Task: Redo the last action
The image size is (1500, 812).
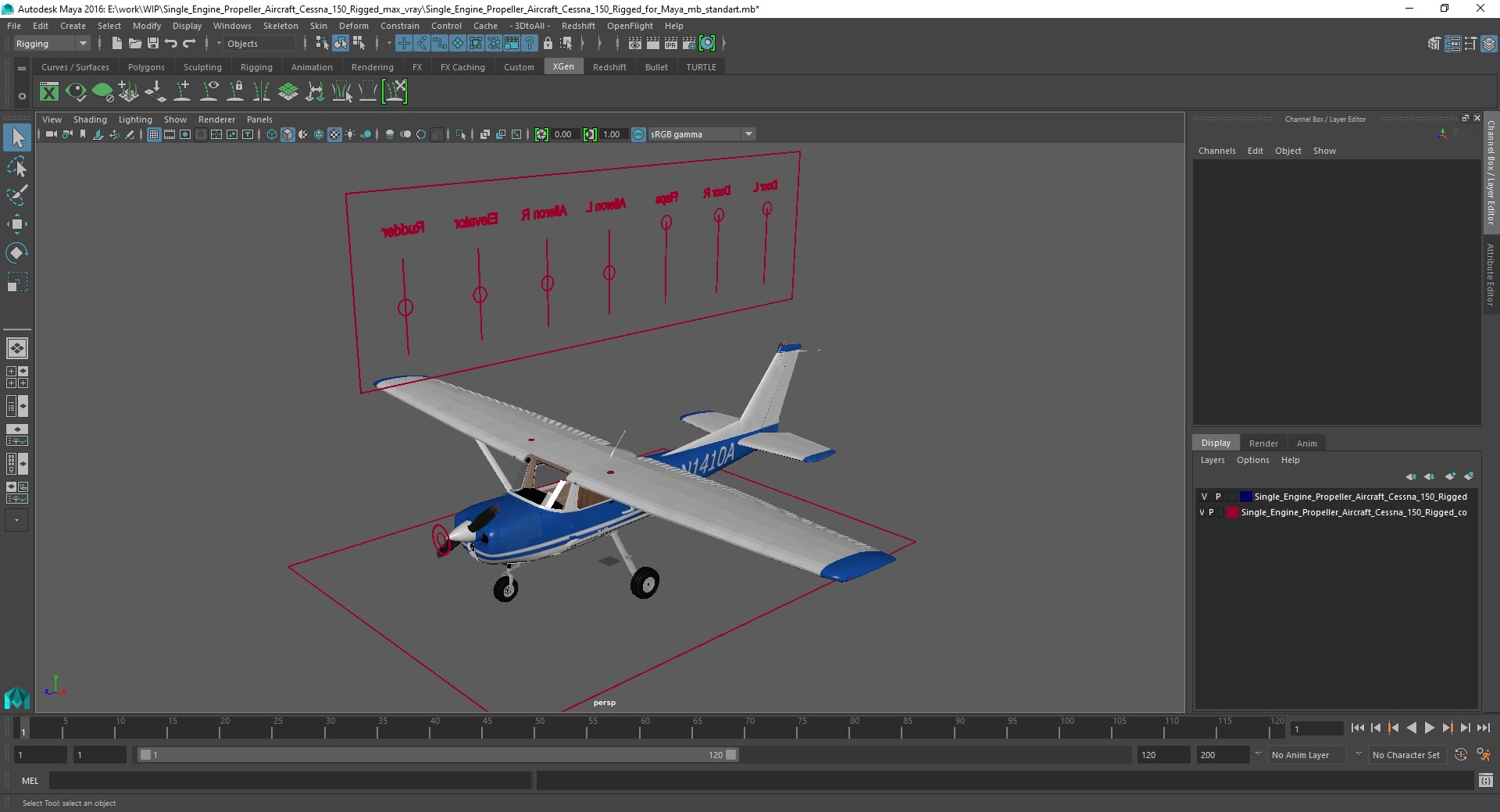Action: (189, 44)
